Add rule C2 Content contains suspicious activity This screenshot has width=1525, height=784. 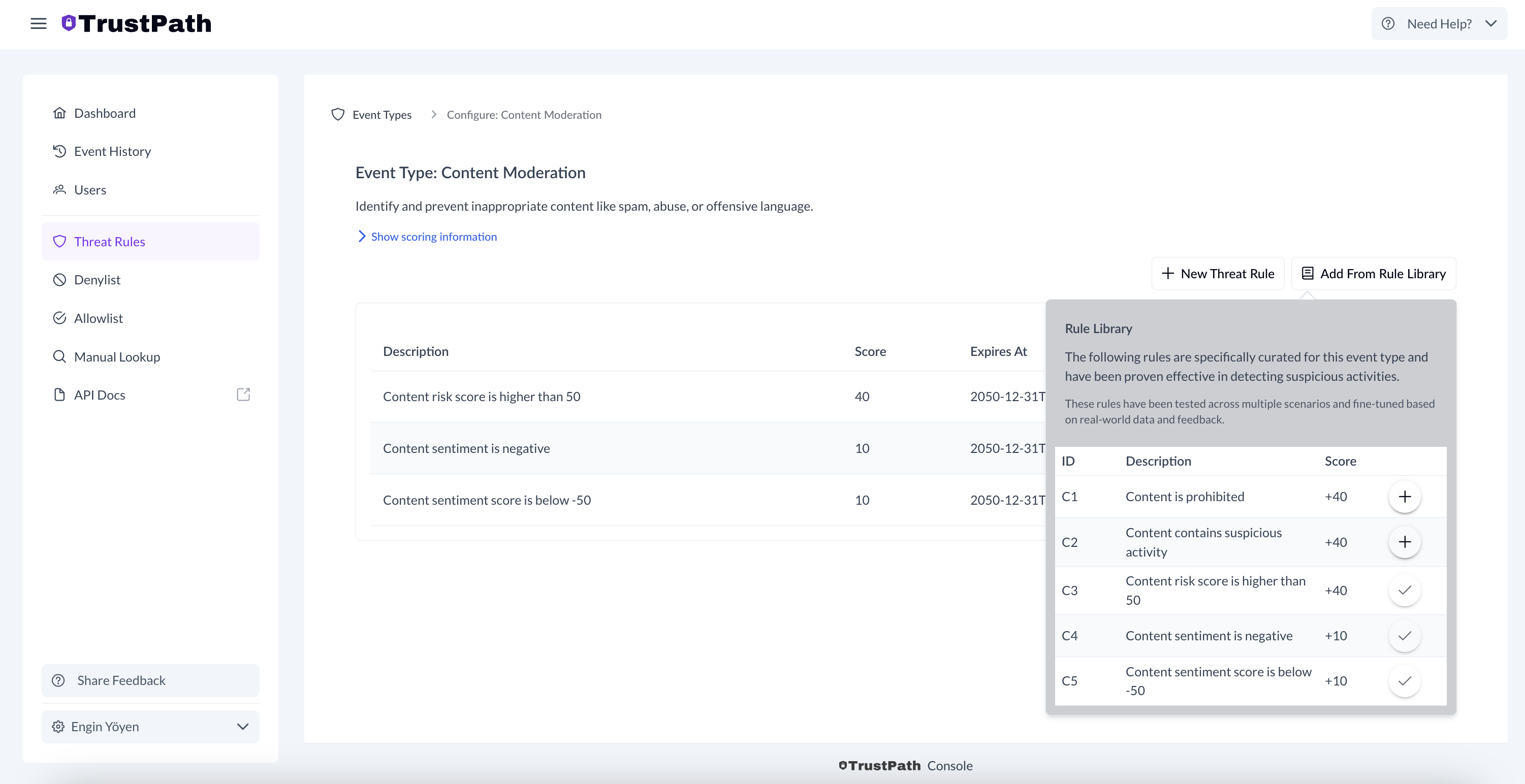1404,542
